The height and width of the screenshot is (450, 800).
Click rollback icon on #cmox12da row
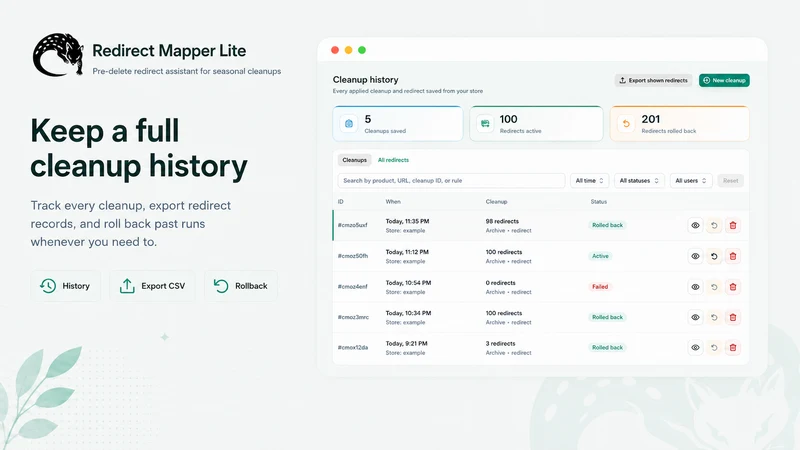(x=714, y=347)
